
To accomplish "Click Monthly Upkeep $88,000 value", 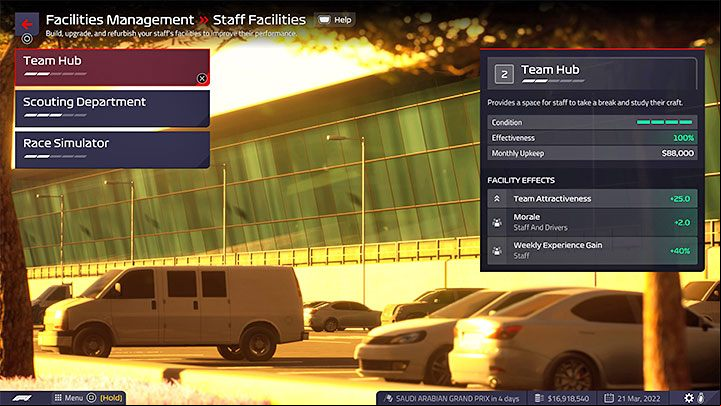I will click(x=677, y=153).
